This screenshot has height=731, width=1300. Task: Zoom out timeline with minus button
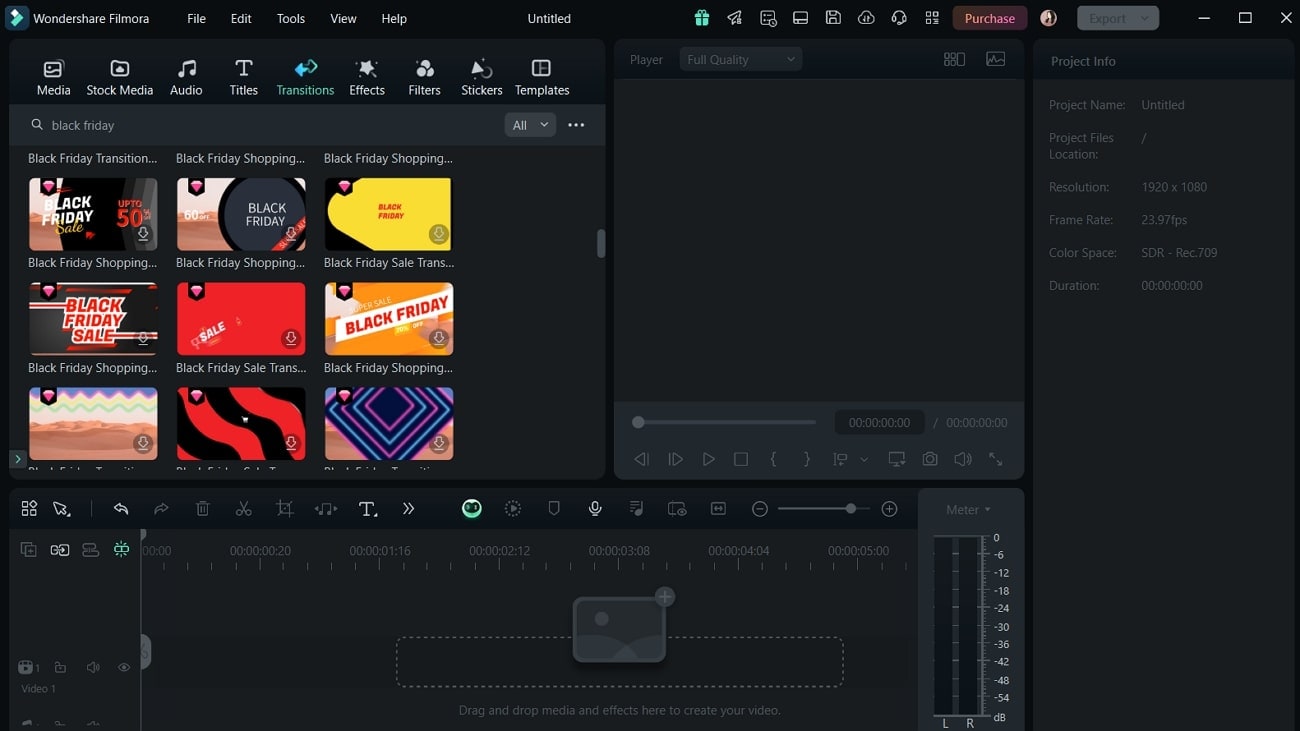point(760,509)
